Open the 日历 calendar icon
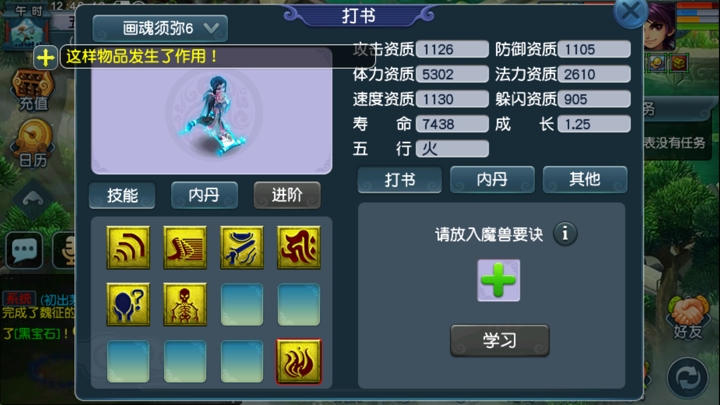This screenshot has height=405, width=720. pos(33,143)
